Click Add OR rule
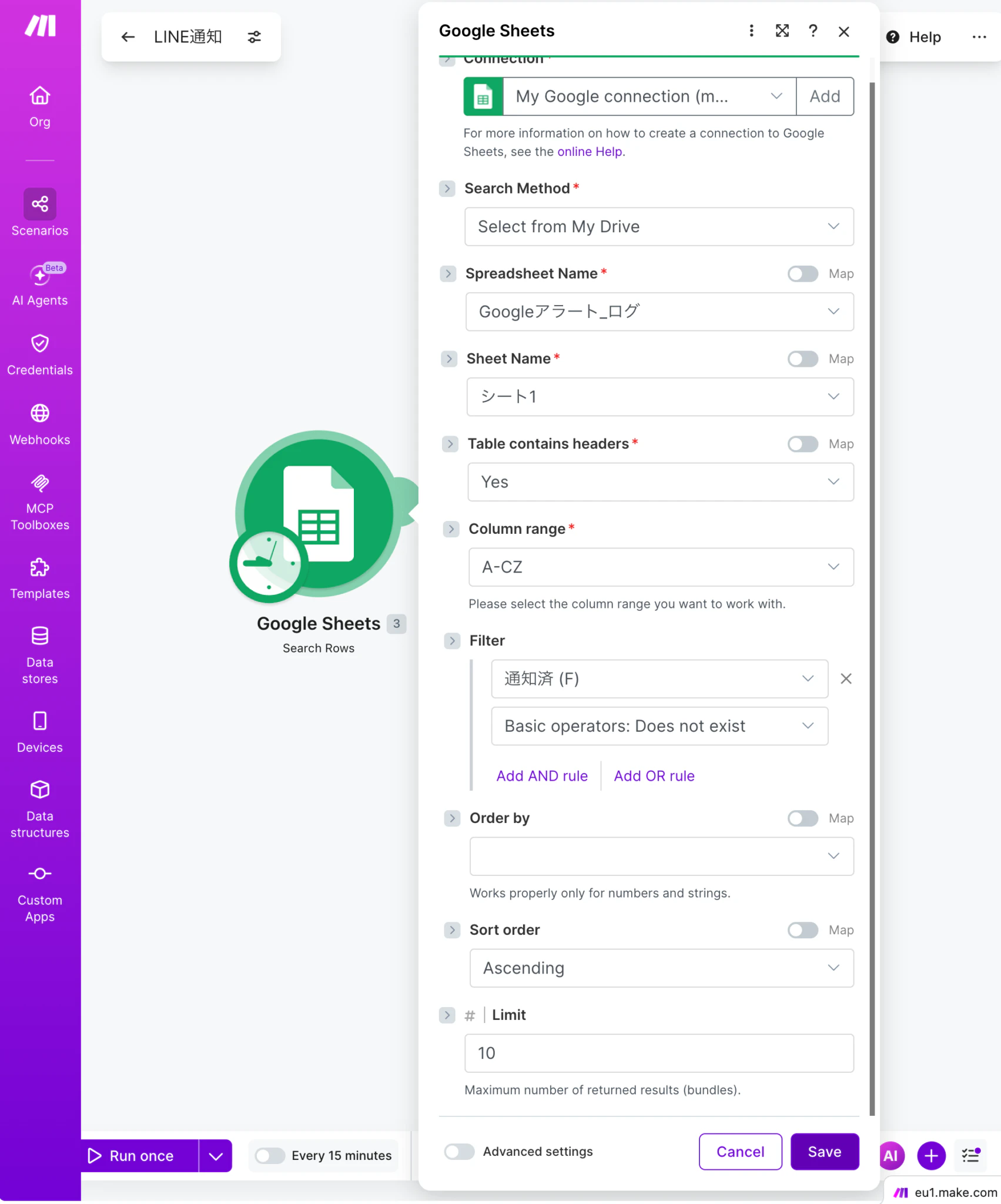The image size is (1001, 1204). (654, 777)
